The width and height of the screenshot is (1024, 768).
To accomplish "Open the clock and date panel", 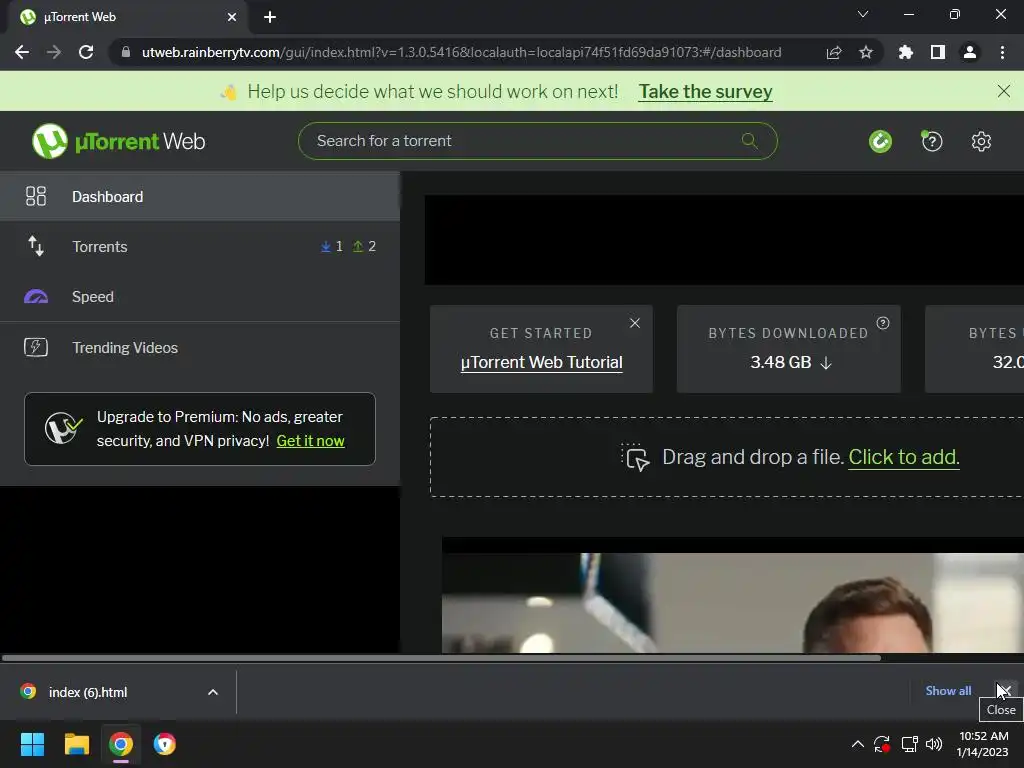I will [983, 744].
